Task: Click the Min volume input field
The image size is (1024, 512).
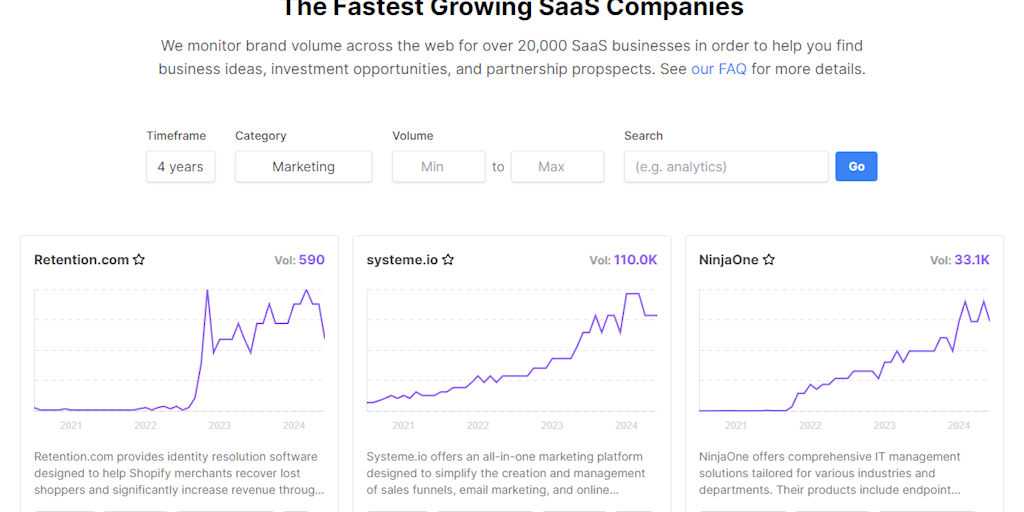Action: coord(438,167)
